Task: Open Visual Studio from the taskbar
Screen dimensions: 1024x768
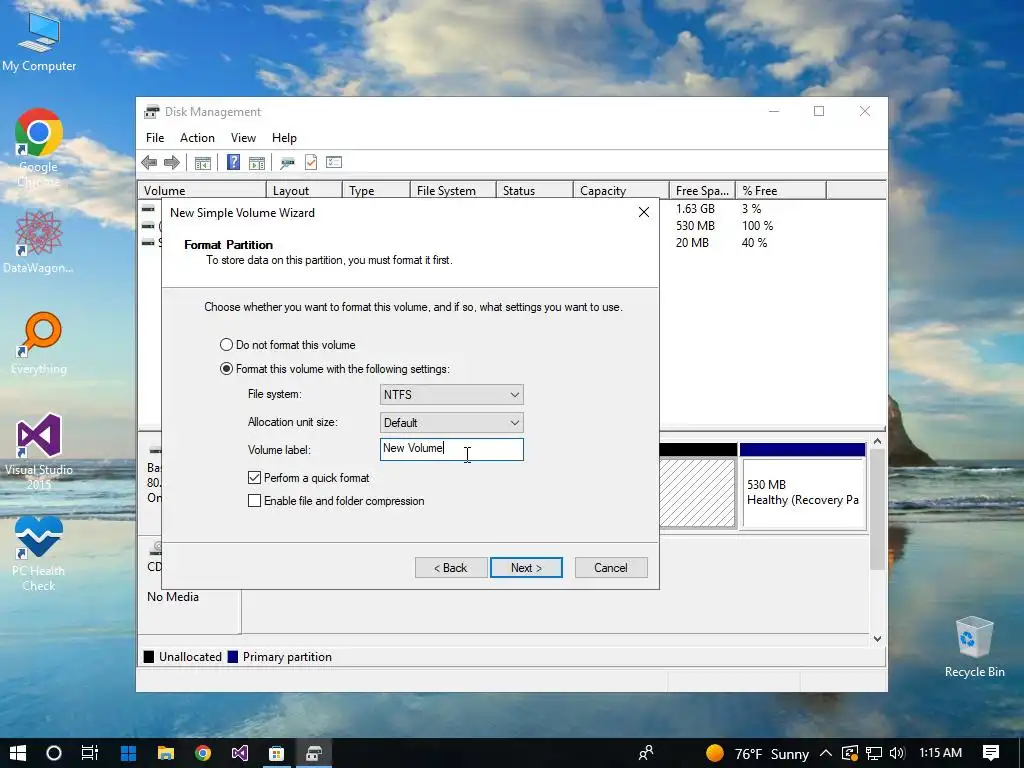Action: coord(240,753)
